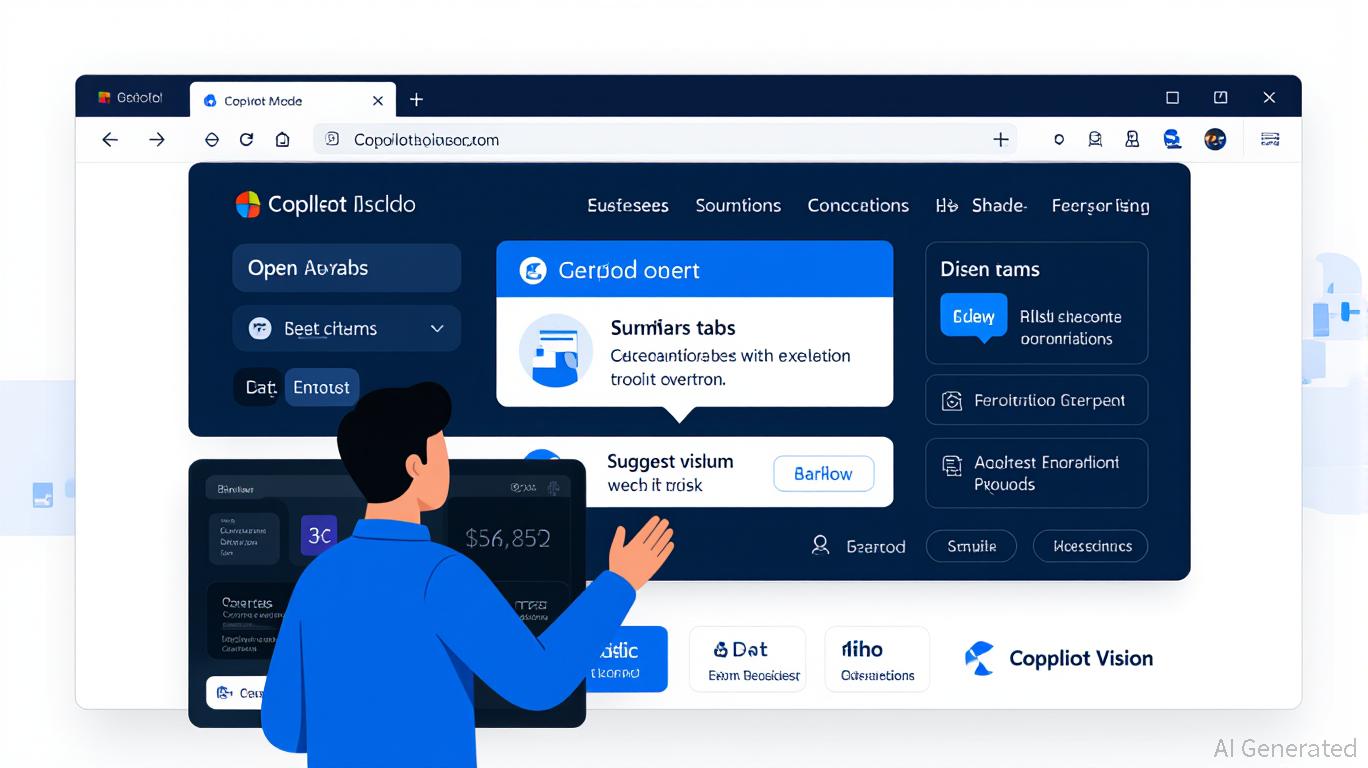Click the home icon in toolbar
The height and width of the screenshot is (768, 1368).
283,140
